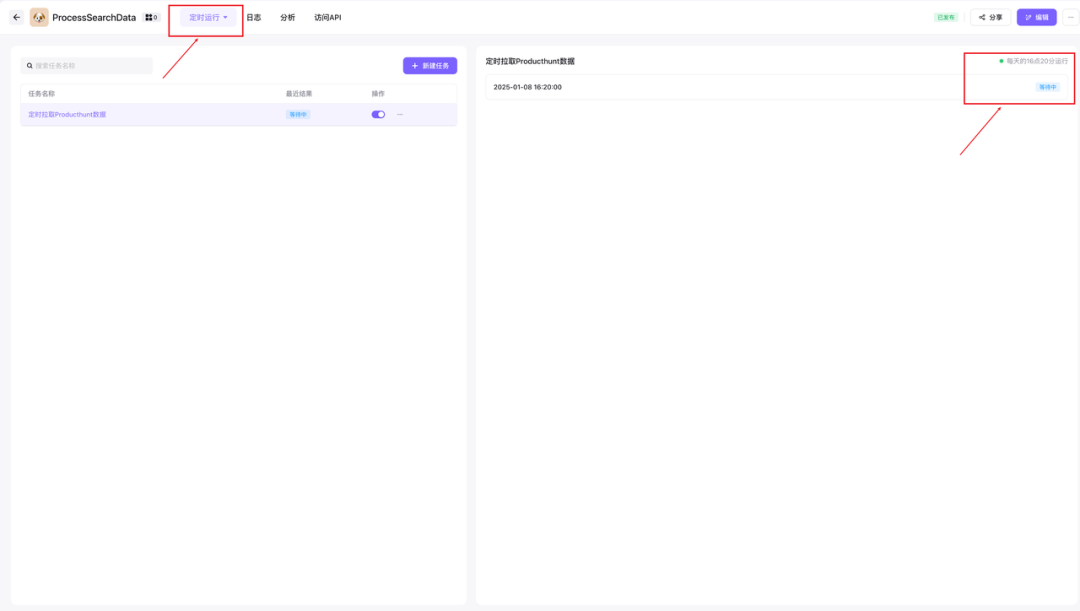Focus the 搜索任务名称 search field

tap(87, 65)
